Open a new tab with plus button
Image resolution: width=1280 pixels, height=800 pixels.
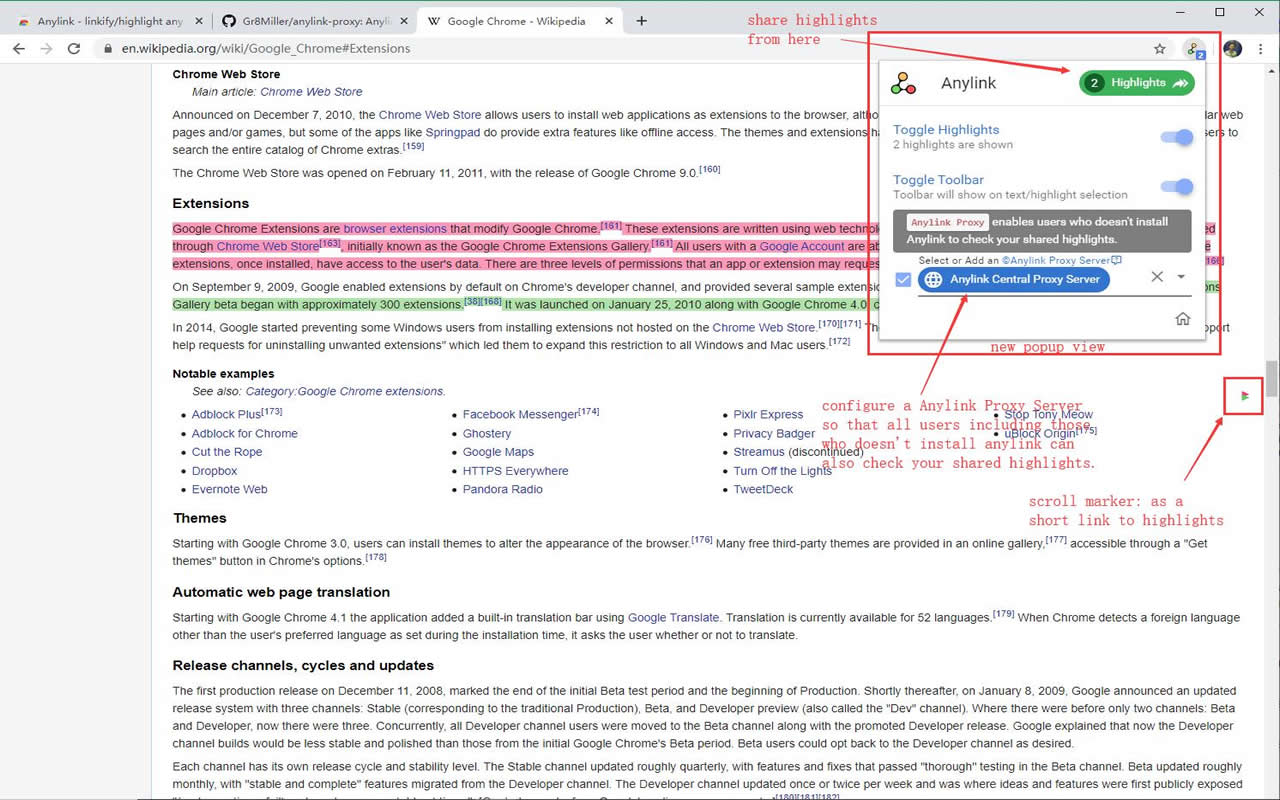[x=642, y=21]
